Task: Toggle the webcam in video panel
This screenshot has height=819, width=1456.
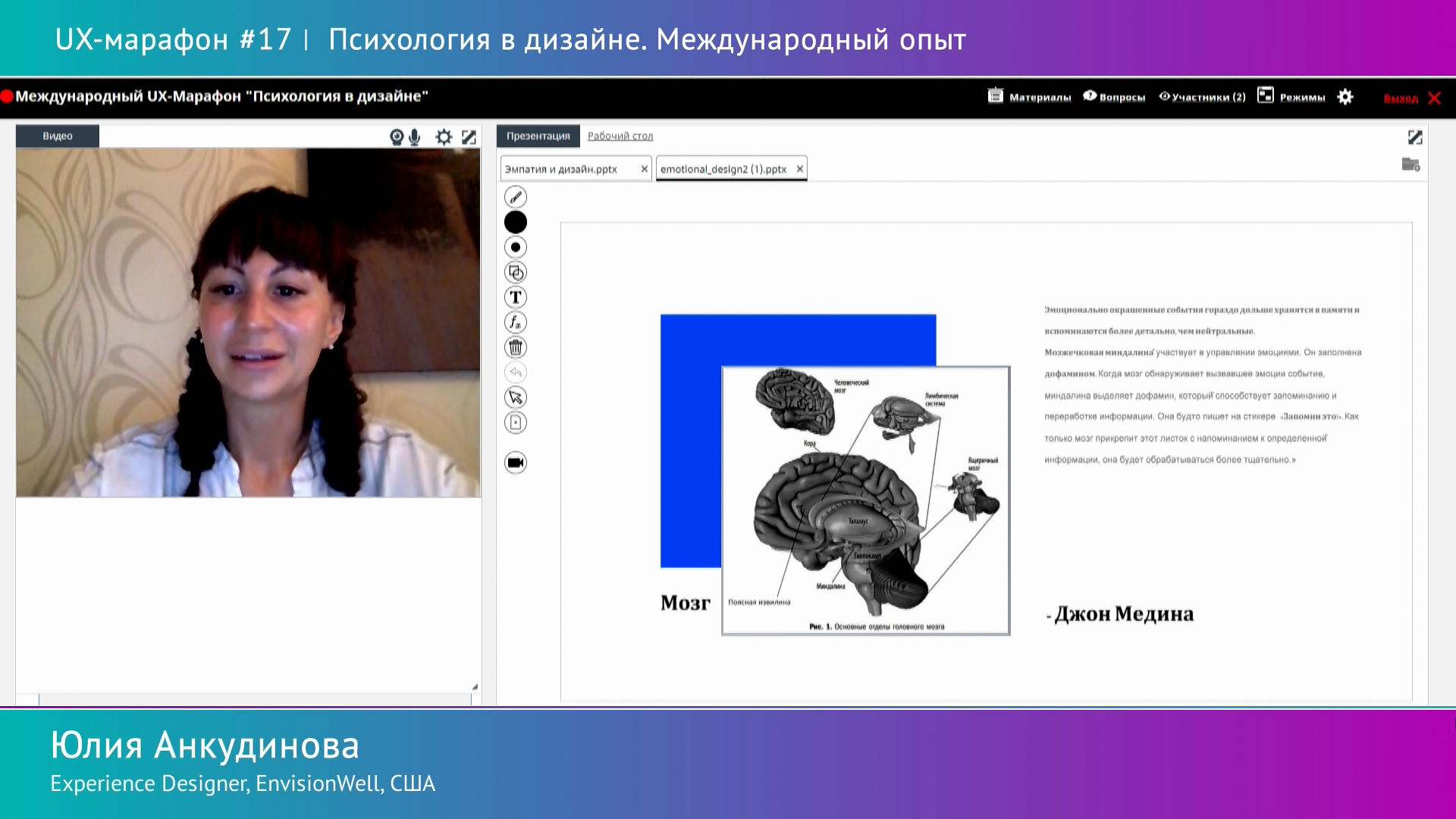Action: click(x=397, y=136)
